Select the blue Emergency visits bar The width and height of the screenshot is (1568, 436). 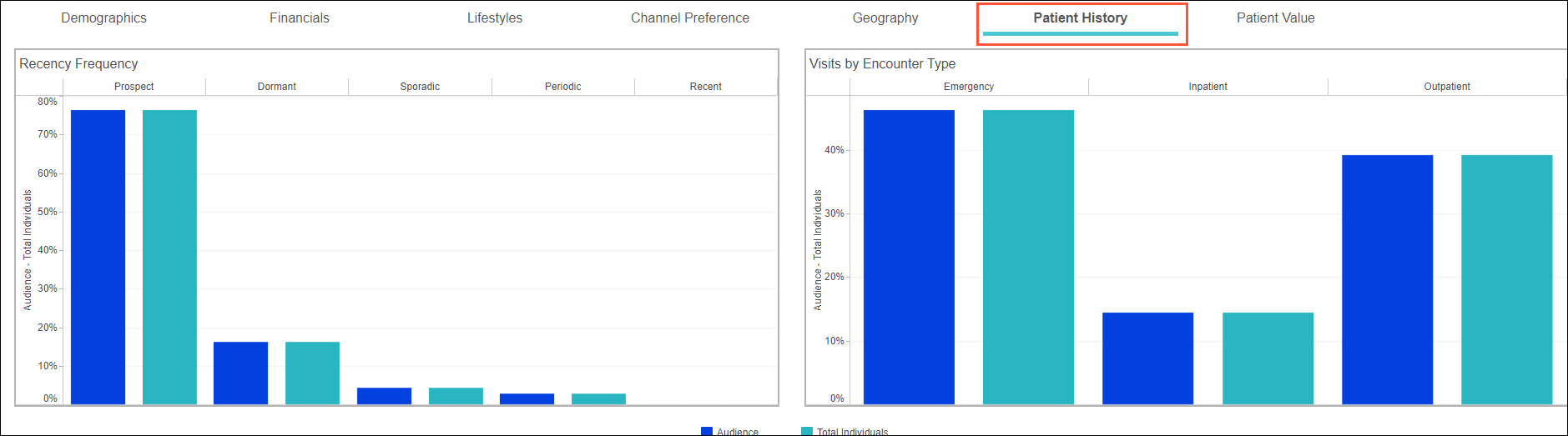coord(909,257)
